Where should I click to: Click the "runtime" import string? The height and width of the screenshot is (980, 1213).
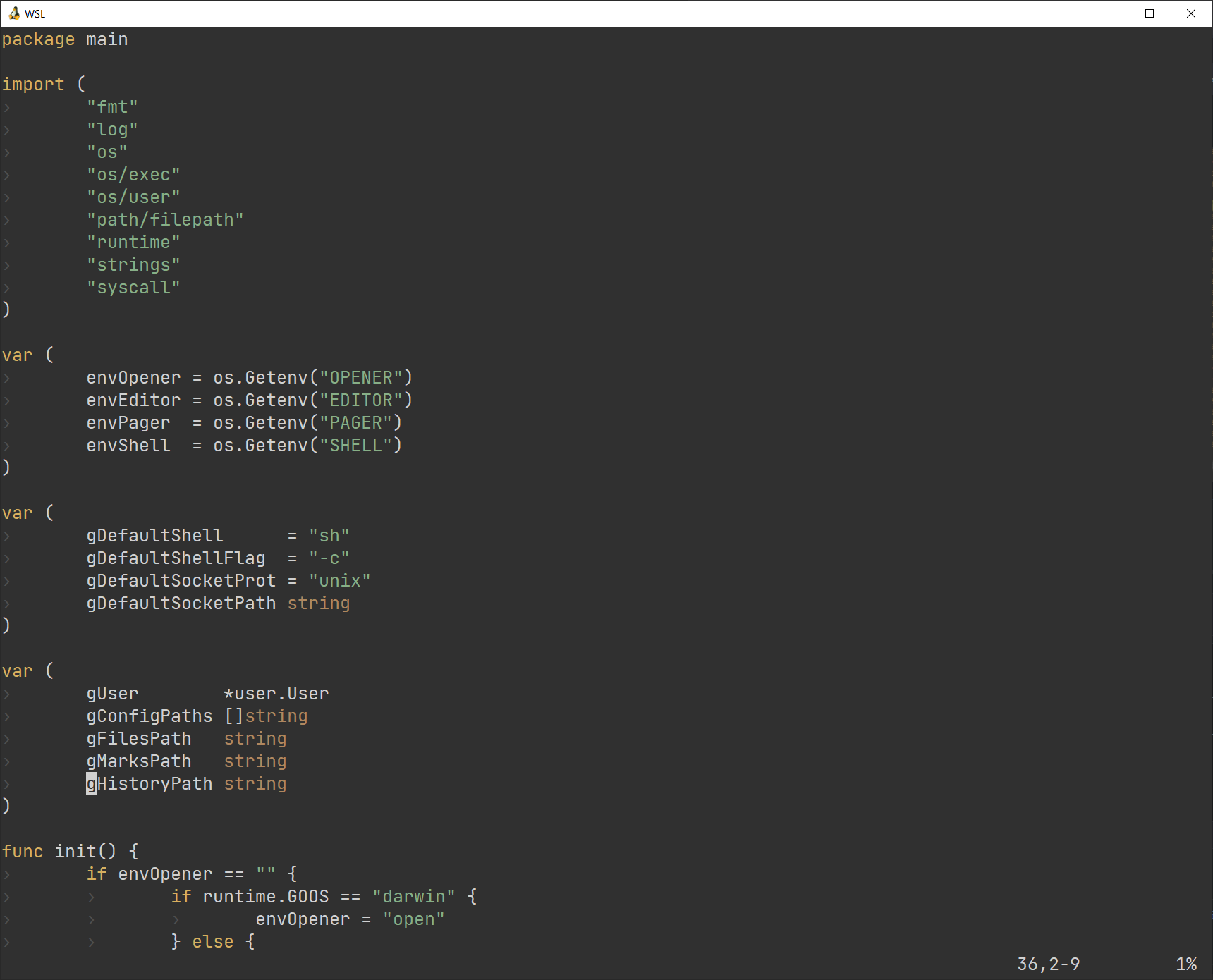(133, 243)
